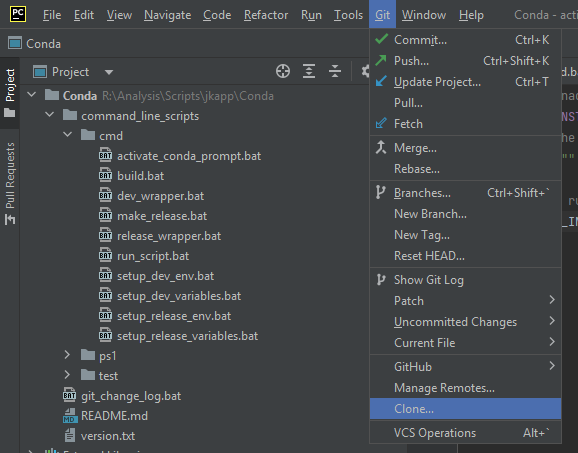
Task: Expand the ps1 folder
Action: pos(67,355)
